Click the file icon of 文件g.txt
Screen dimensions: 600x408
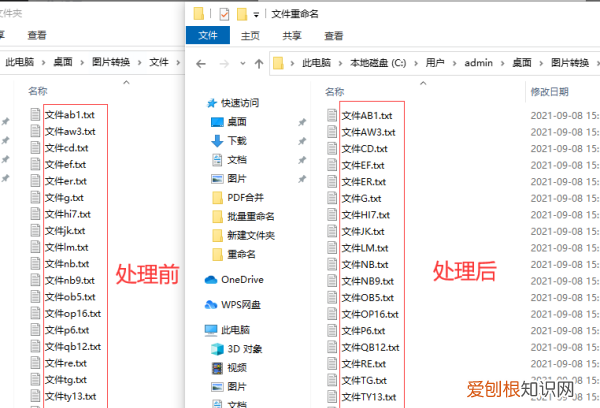point(35,197)
